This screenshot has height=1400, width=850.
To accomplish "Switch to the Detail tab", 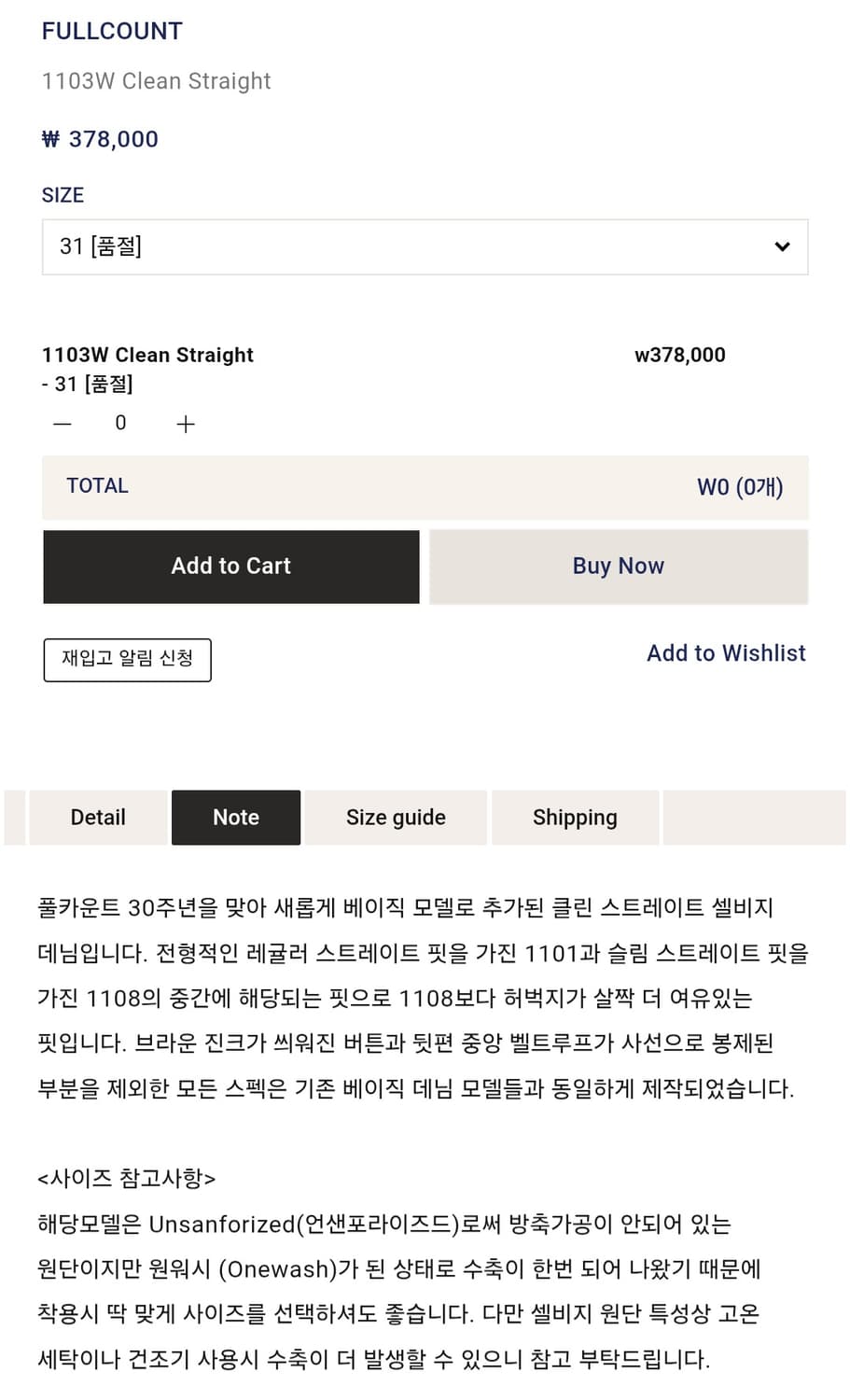I will click(x=98, y=818).
